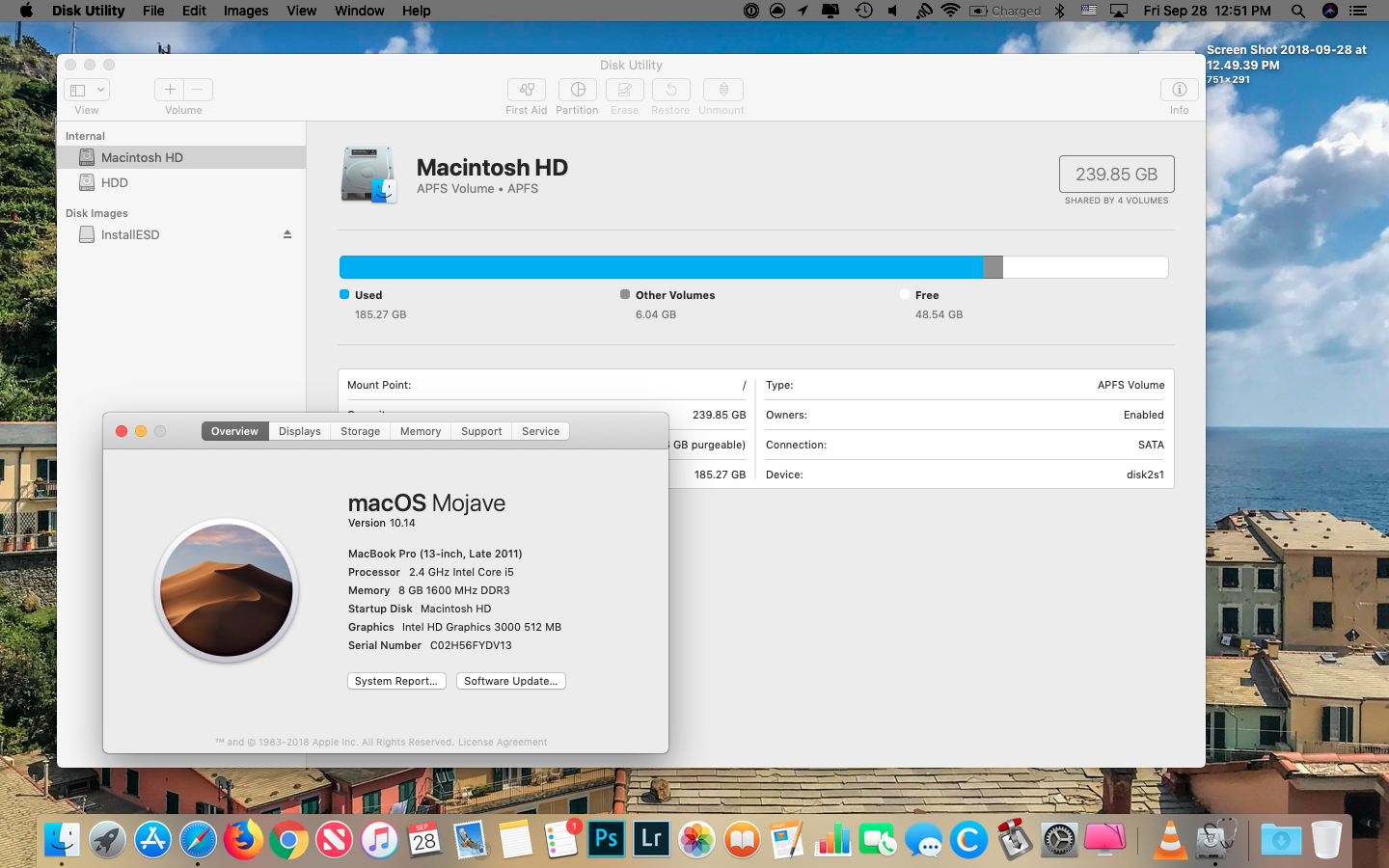Remove volume using the minus button

(x=198, y=90)
